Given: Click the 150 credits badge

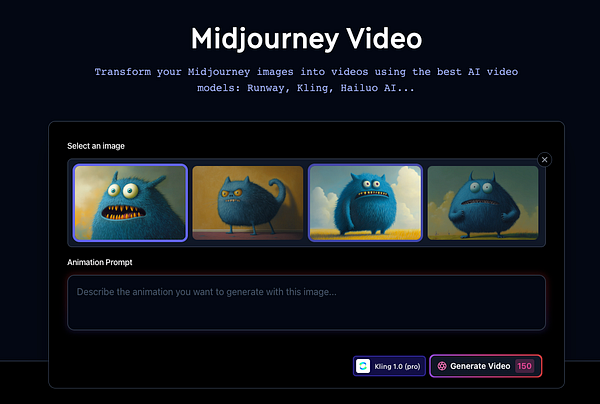Looking at the screenshot, I should pos(524,366).
